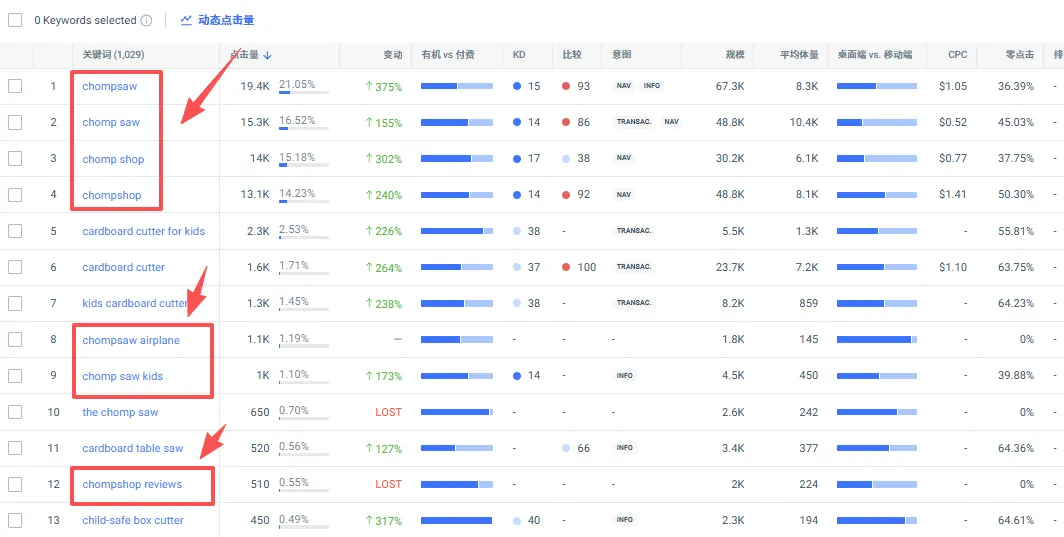Sort by CPC column header
The image size is (1064, 537).
point(957,55)
